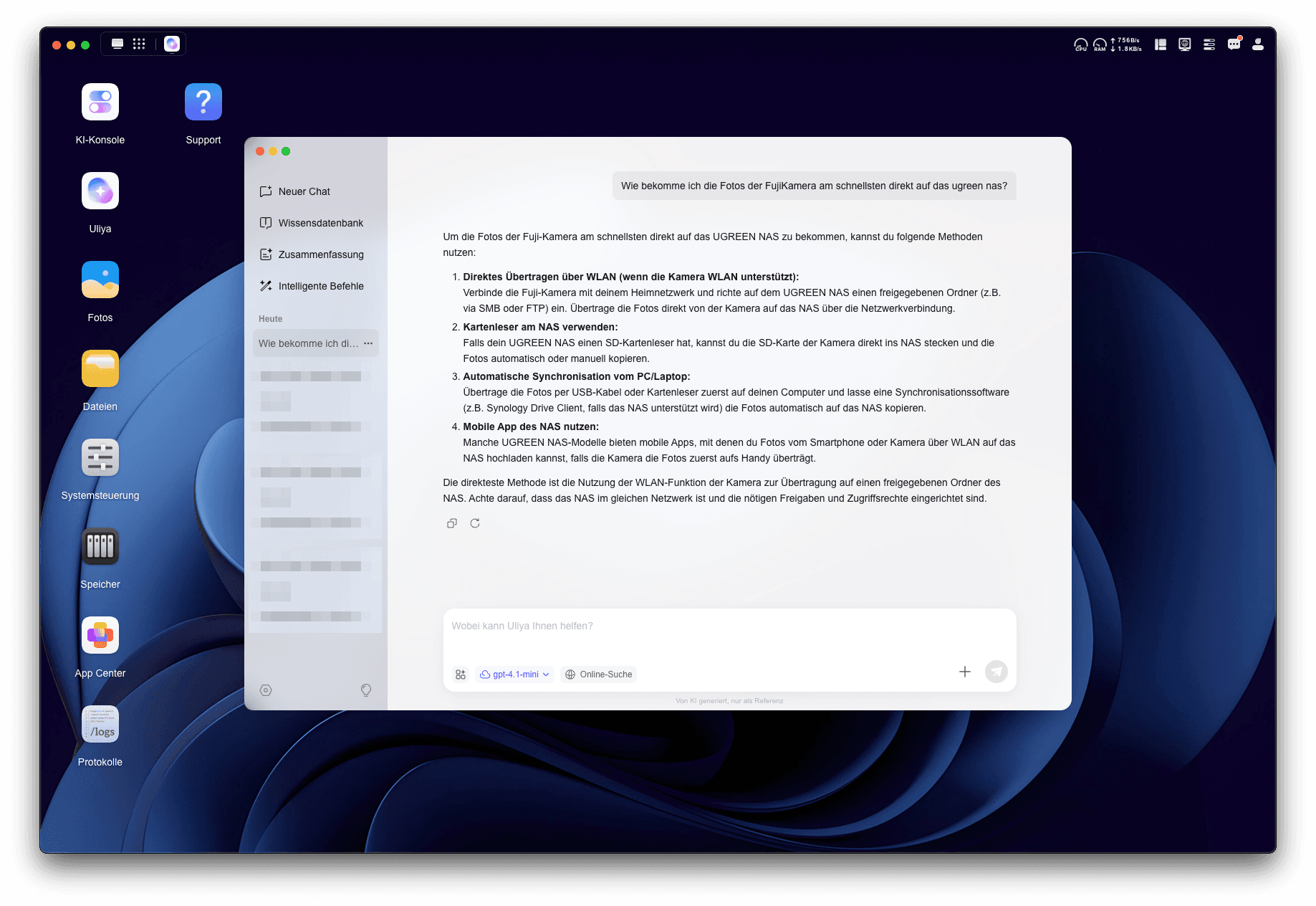Open the network monitor globe icon
The height and width of the screenshot is (906, 1316).
tap(1185, 44)
